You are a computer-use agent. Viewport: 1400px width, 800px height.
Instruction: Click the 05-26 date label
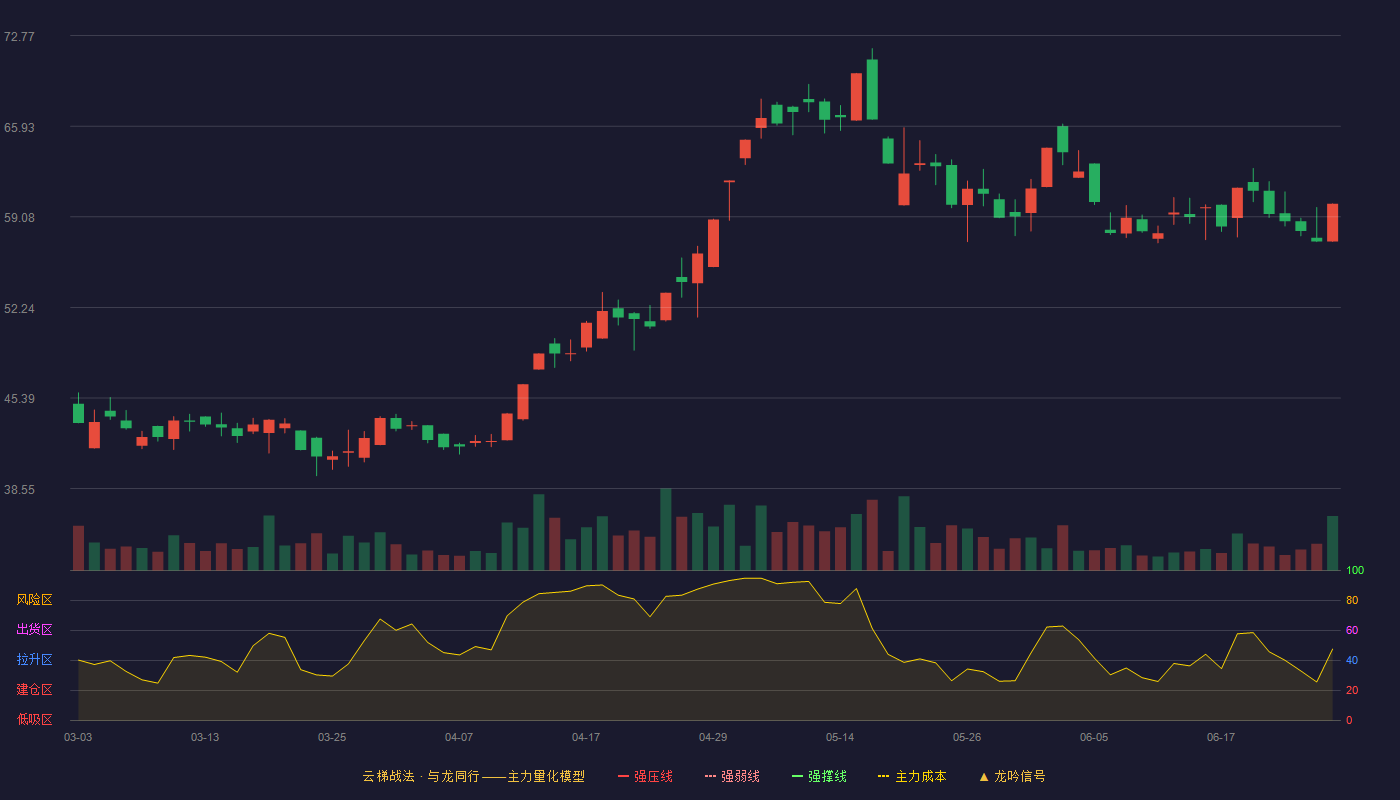[x=967, y=737]
